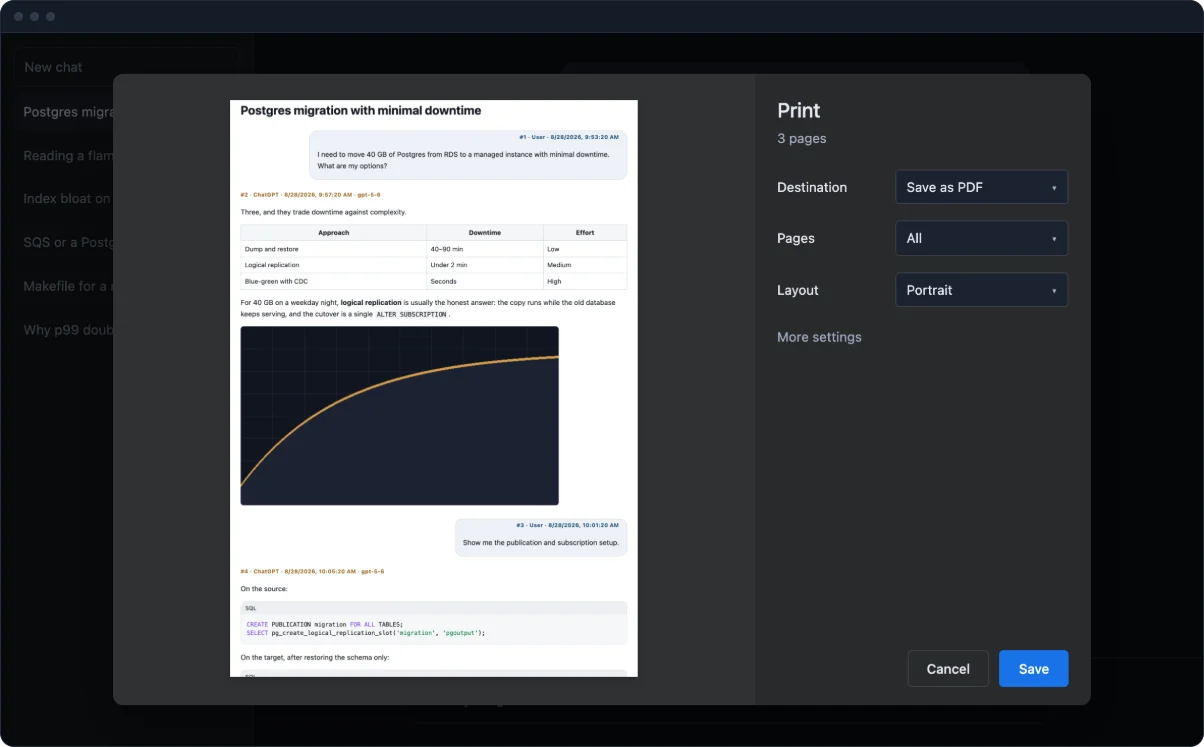Open the Why p99 doub… chat in the sidebar
This screenshot has width=1204, height=747.
68,330
